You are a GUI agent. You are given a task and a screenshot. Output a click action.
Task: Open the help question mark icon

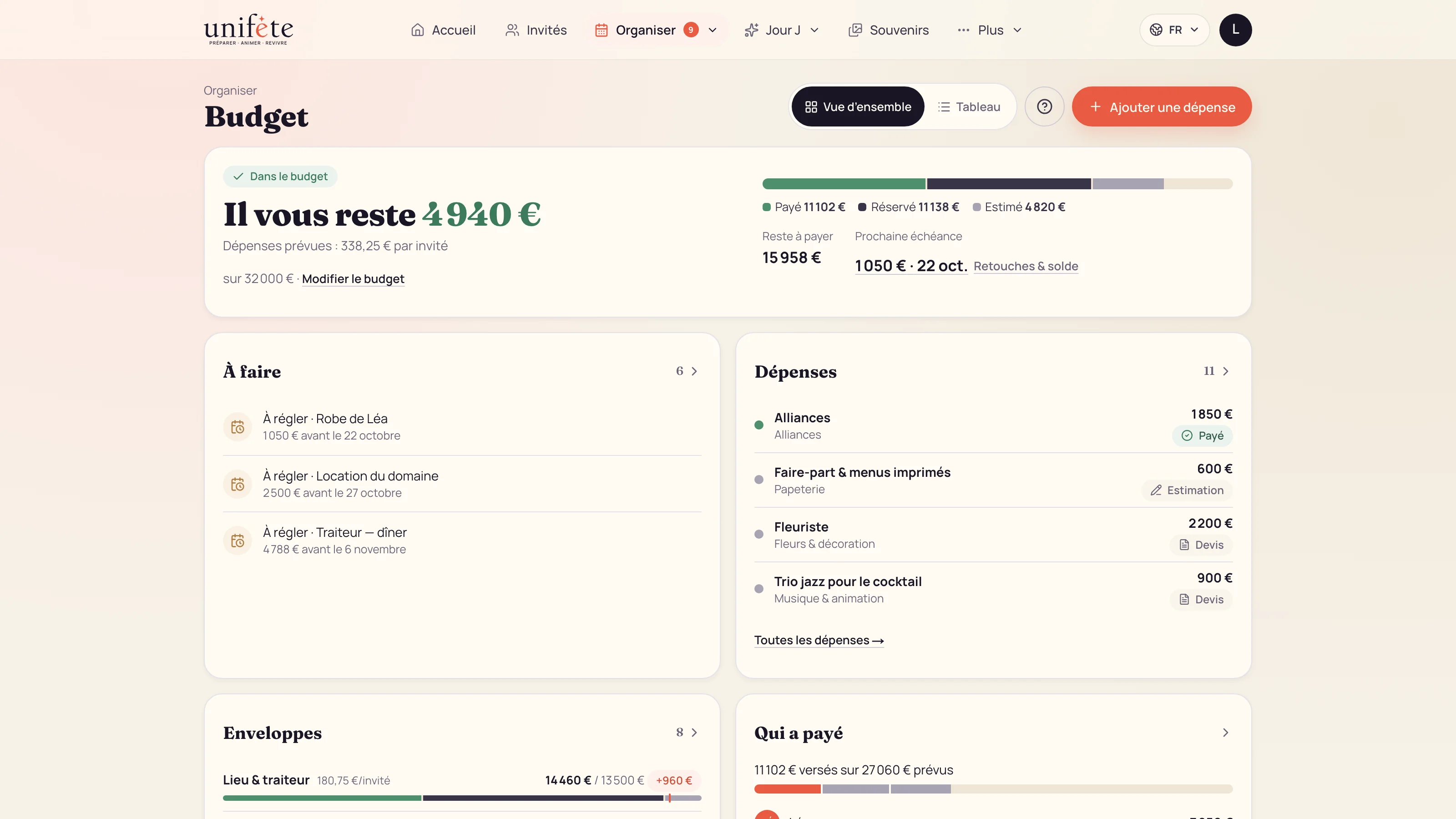coord(1044,106)
